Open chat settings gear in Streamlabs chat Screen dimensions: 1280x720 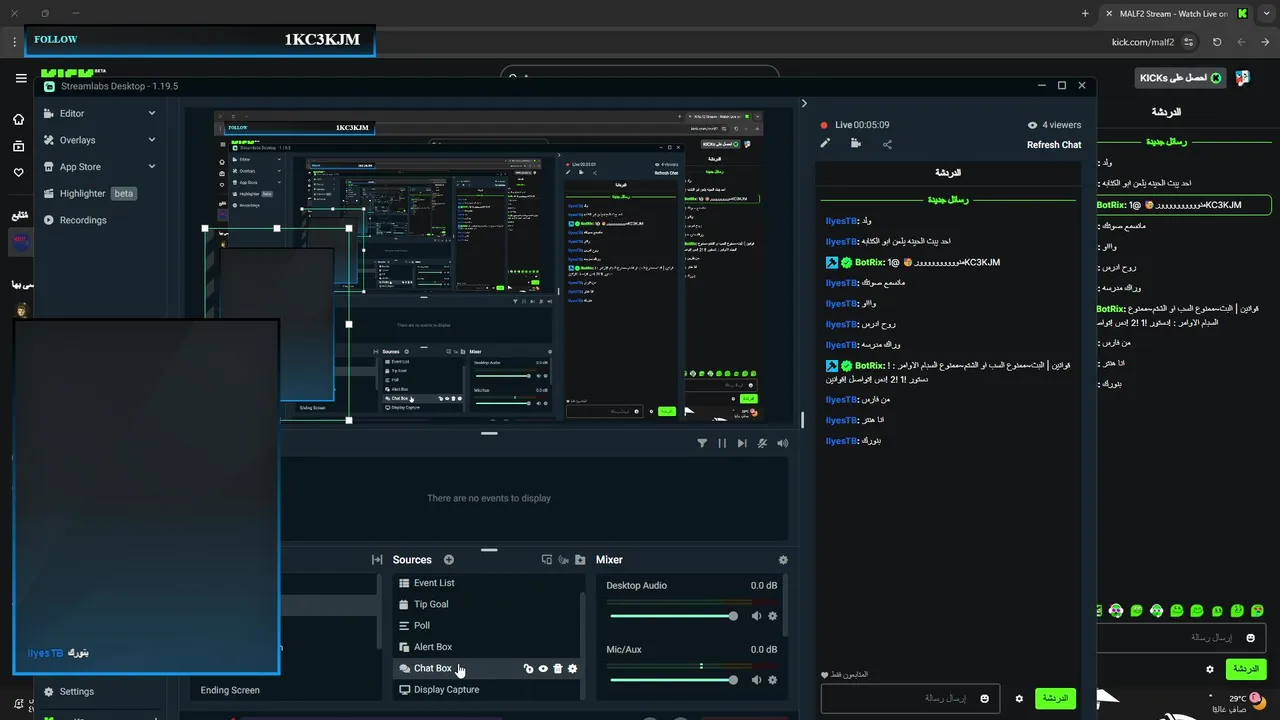(x=1019, y=699)
